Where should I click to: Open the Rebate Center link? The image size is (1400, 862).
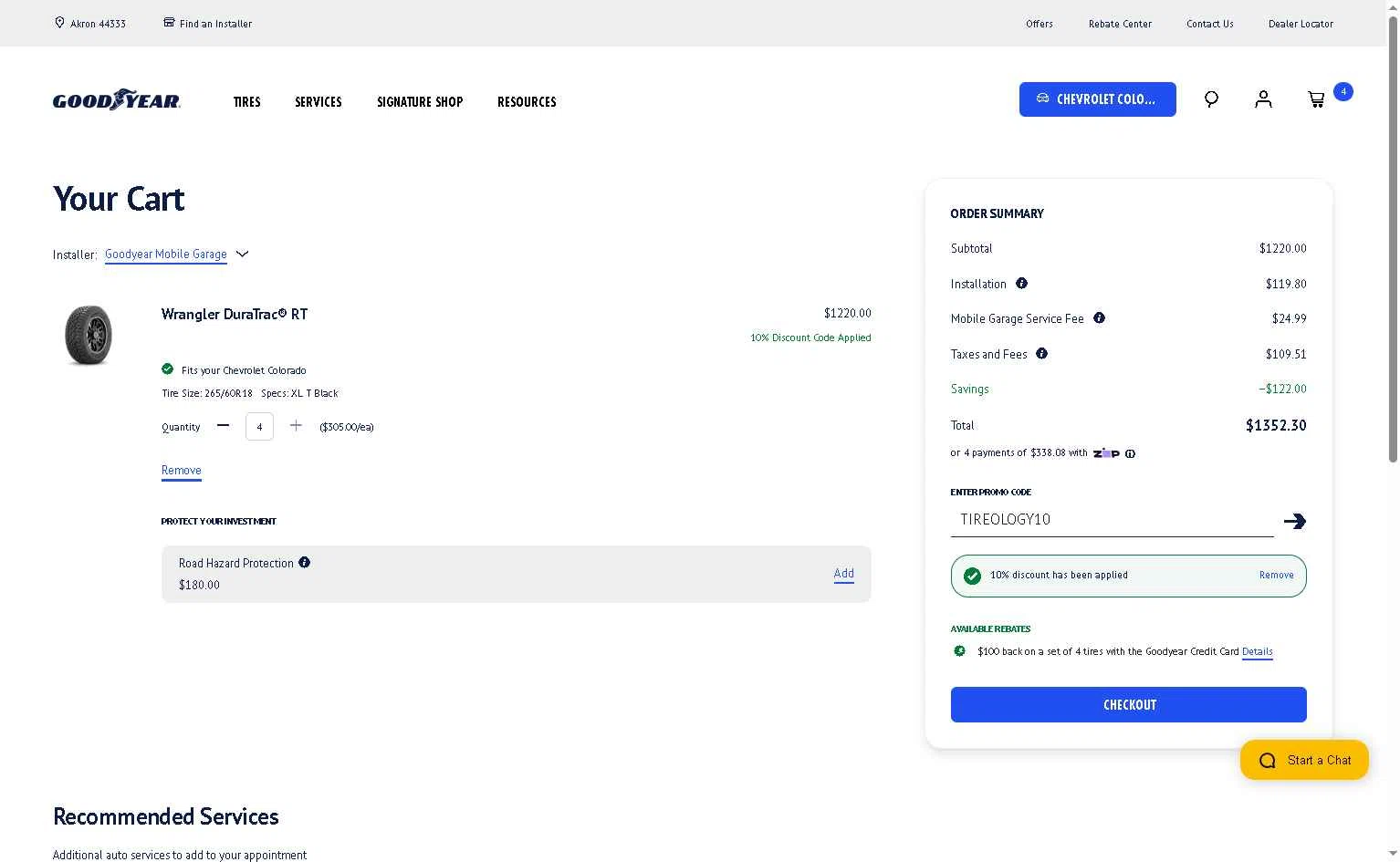point(1120,24)
